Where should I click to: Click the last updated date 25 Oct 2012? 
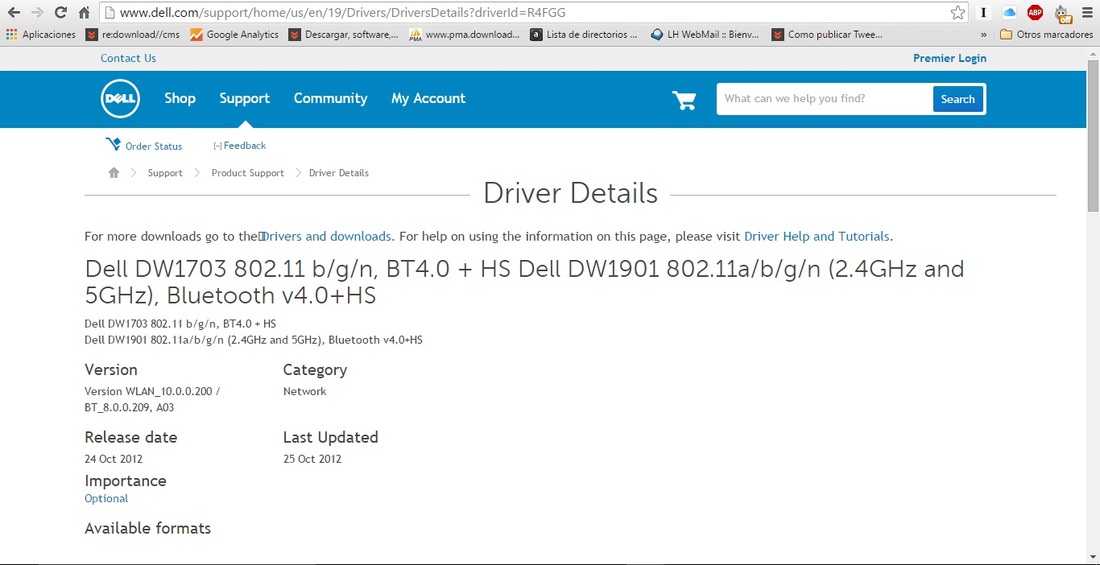pyautogui.click(x=312, y=459)
